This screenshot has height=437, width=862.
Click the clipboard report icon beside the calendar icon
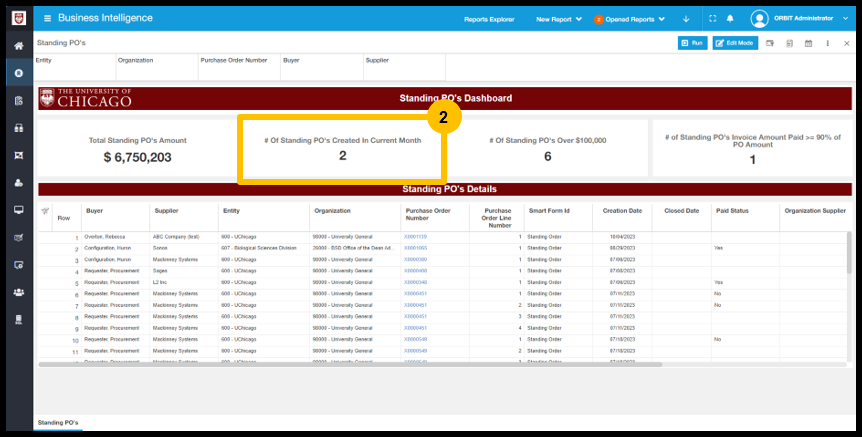789,43
